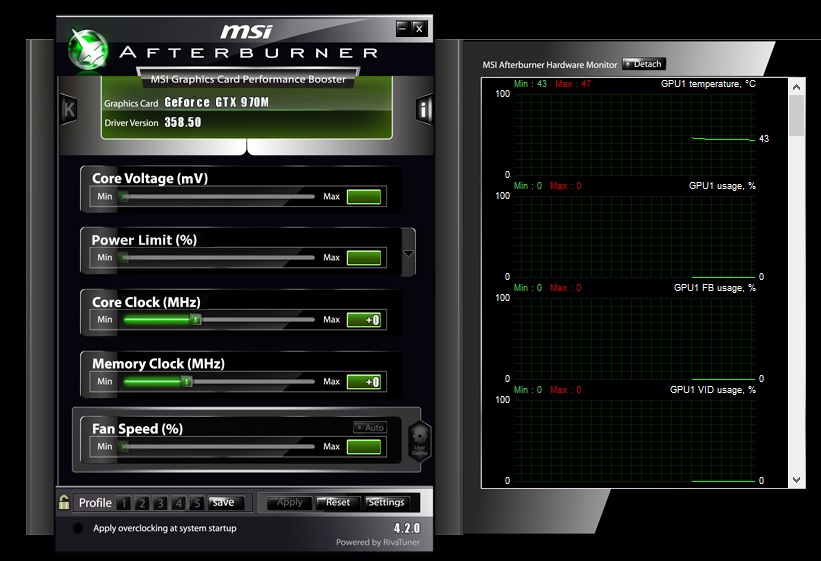821x561 pixels.
Task: Close the Afterburner window
Action: click(419, 28)
